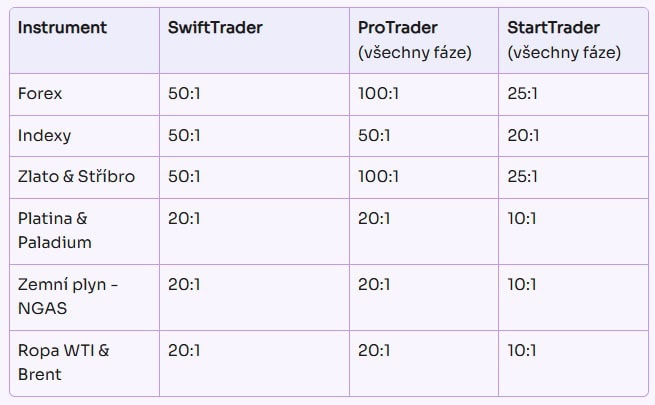
Task: Select the StartTrader column header
Action: [x=553, y=28]
